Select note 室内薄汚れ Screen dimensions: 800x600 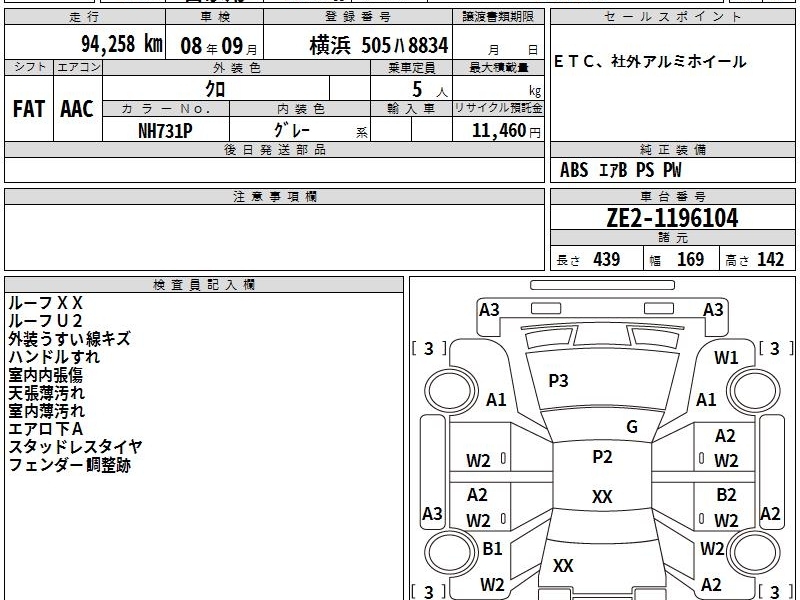46,411
